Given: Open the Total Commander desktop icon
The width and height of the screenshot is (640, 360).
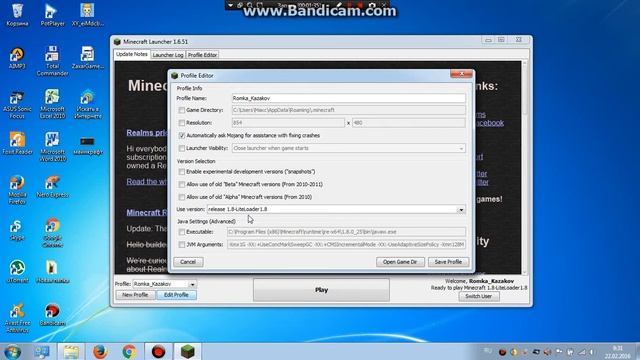Looking at the screenshot, I should (52, 61).
